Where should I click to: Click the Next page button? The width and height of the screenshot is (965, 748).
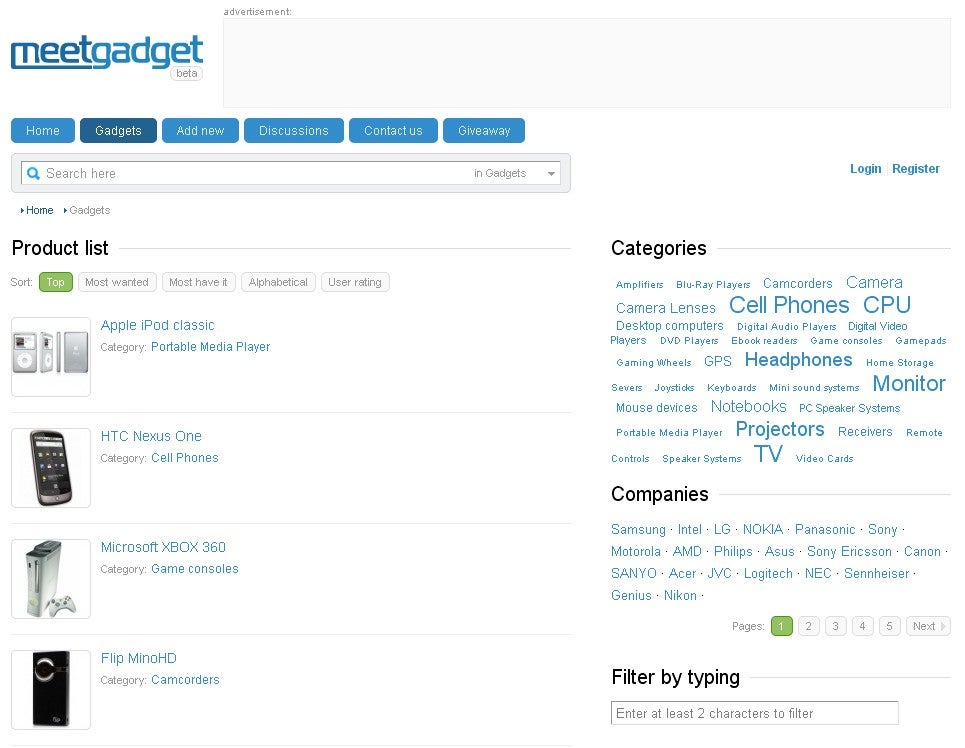click(928, 626)
